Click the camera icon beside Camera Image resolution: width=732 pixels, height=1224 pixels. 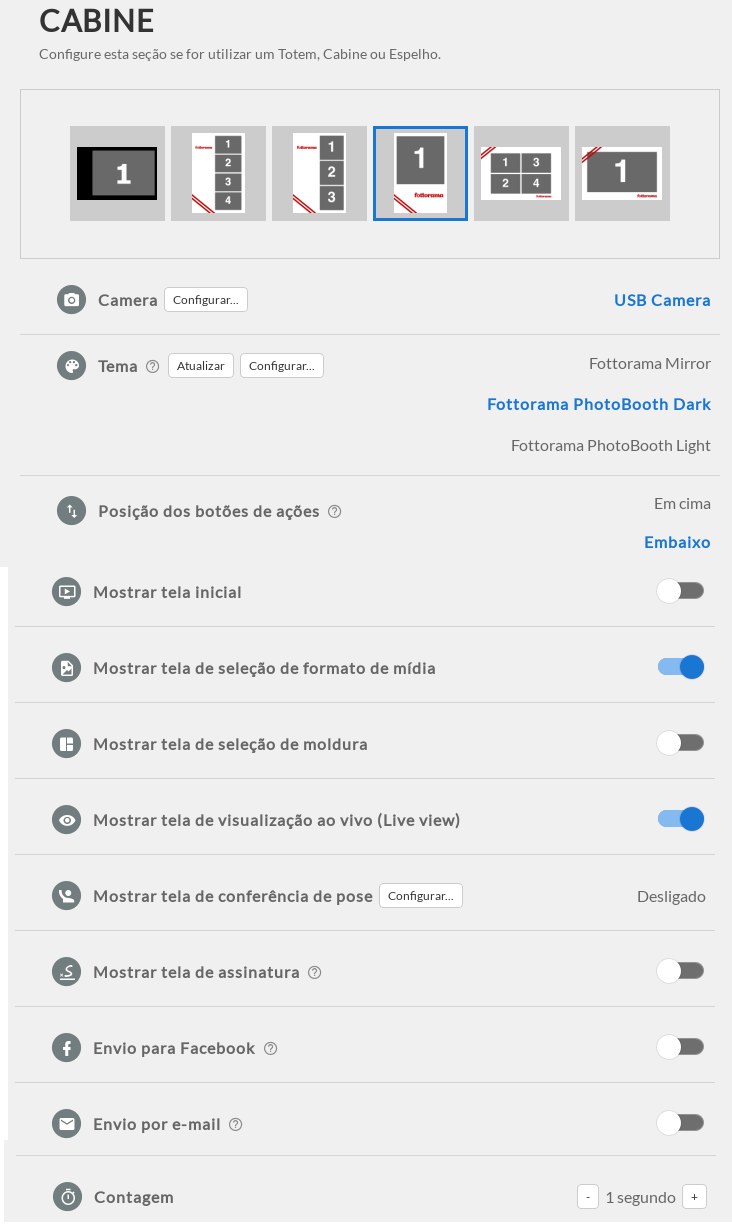[x=72, y=300]
